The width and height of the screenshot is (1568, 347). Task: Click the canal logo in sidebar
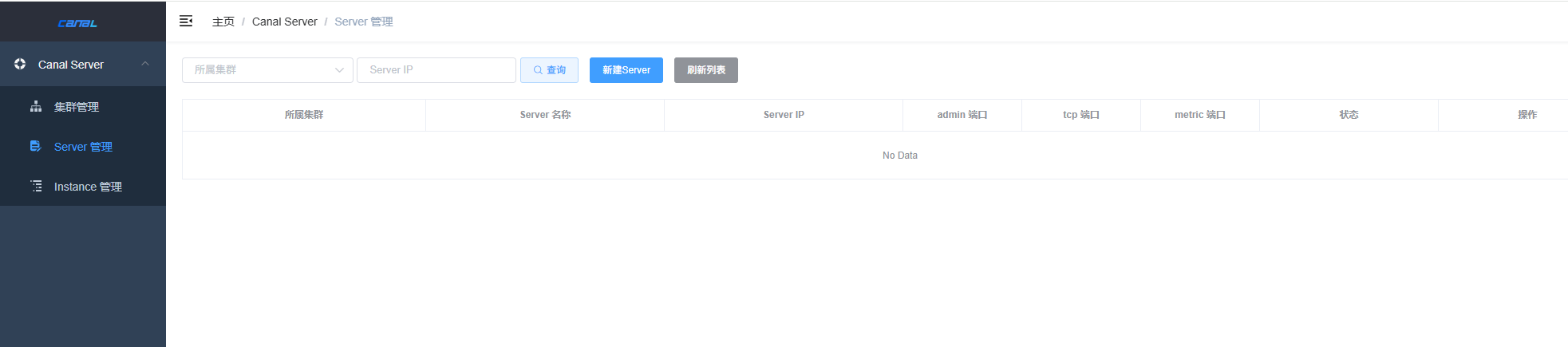tap(77, 23)
